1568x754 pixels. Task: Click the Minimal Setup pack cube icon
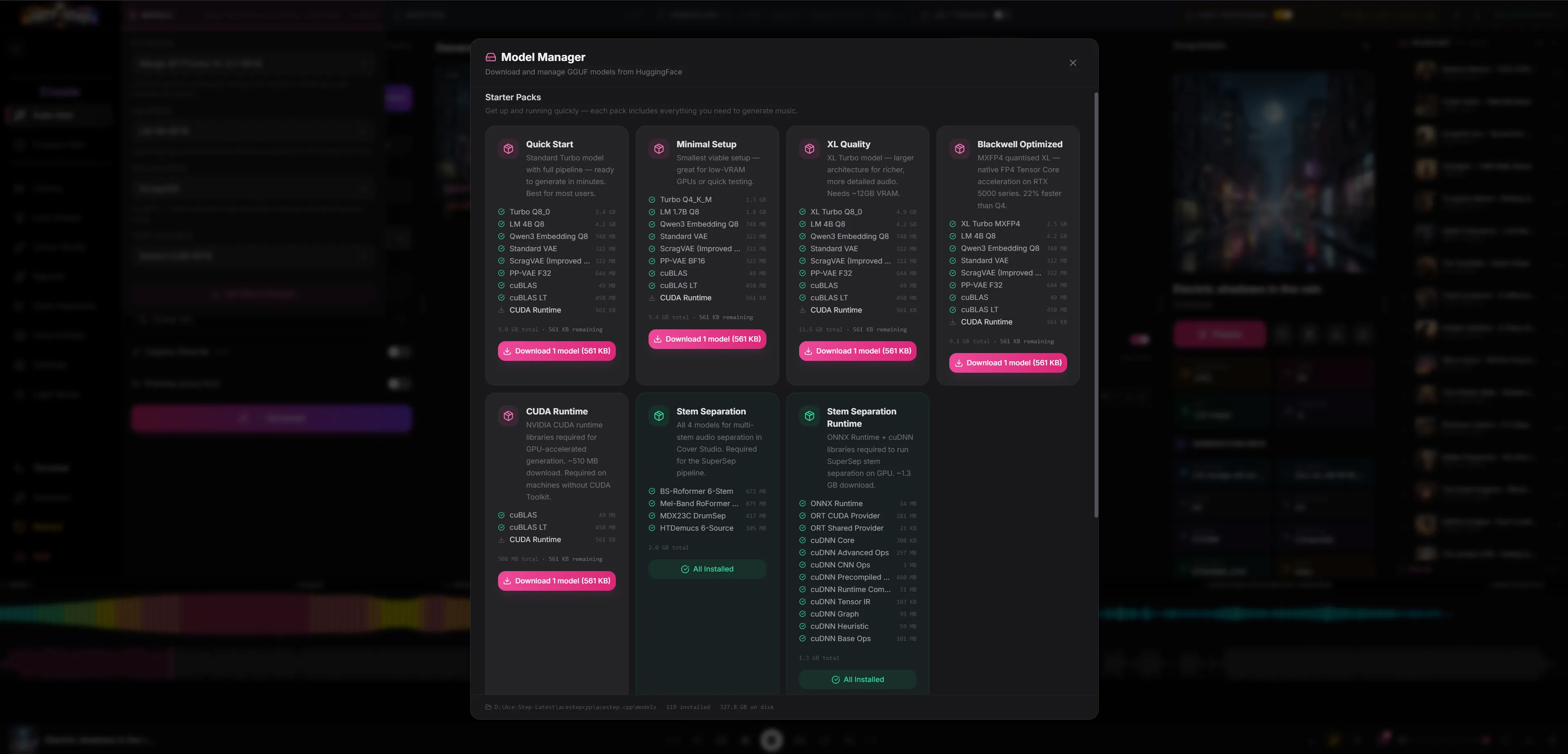659,149
